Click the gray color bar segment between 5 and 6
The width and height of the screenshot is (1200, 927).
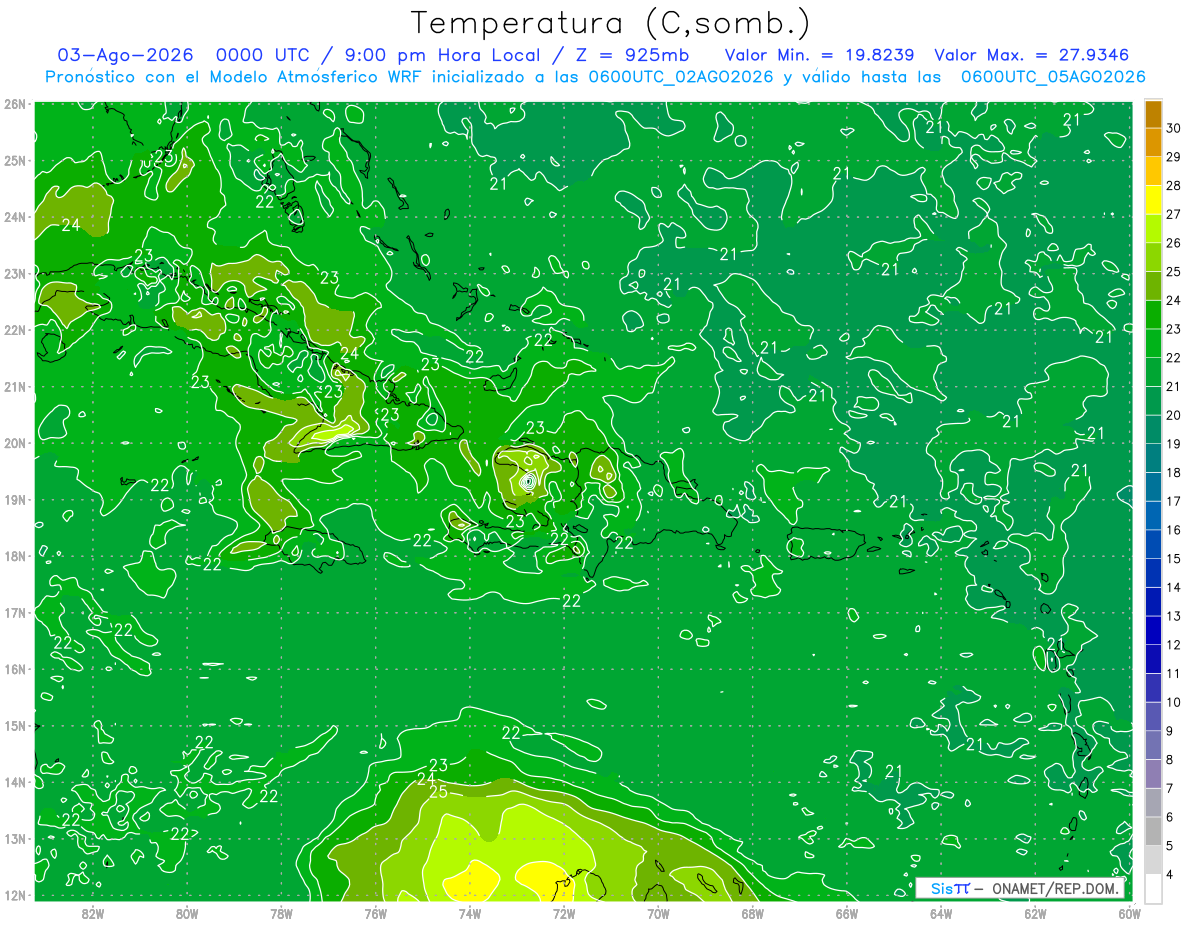1153,831
